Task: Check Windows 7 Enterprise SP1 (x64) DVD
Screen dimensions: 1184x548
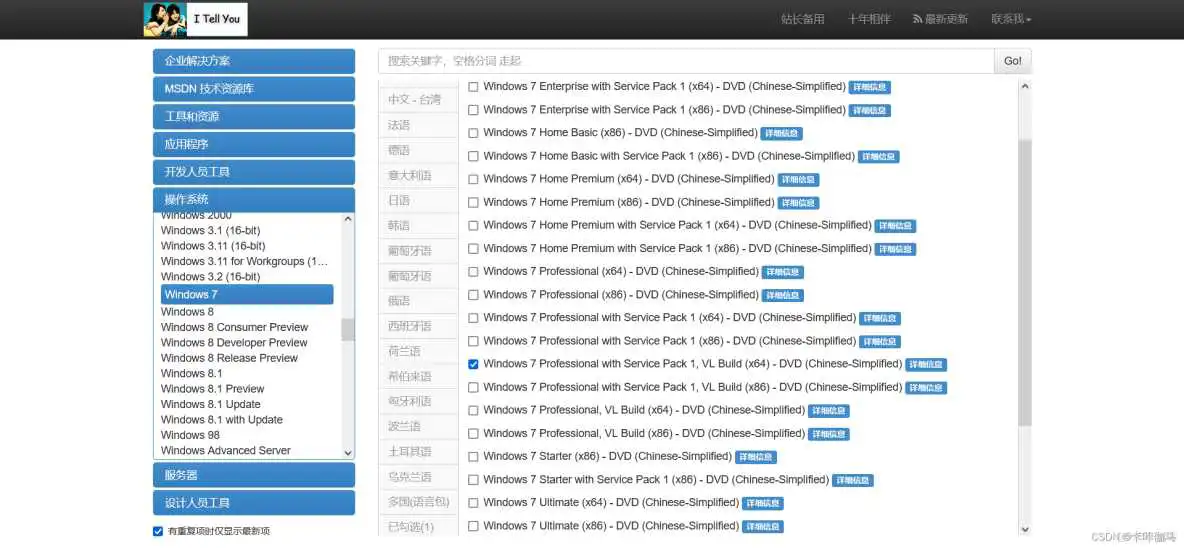Action: (x=473, y=87)
